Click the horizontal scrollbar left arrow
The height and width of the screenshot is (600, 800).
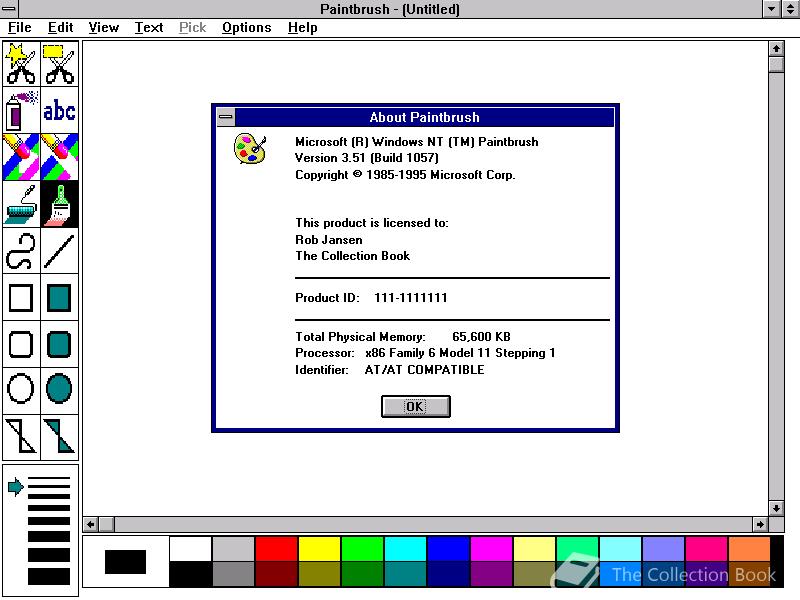(x=91, y=524)
